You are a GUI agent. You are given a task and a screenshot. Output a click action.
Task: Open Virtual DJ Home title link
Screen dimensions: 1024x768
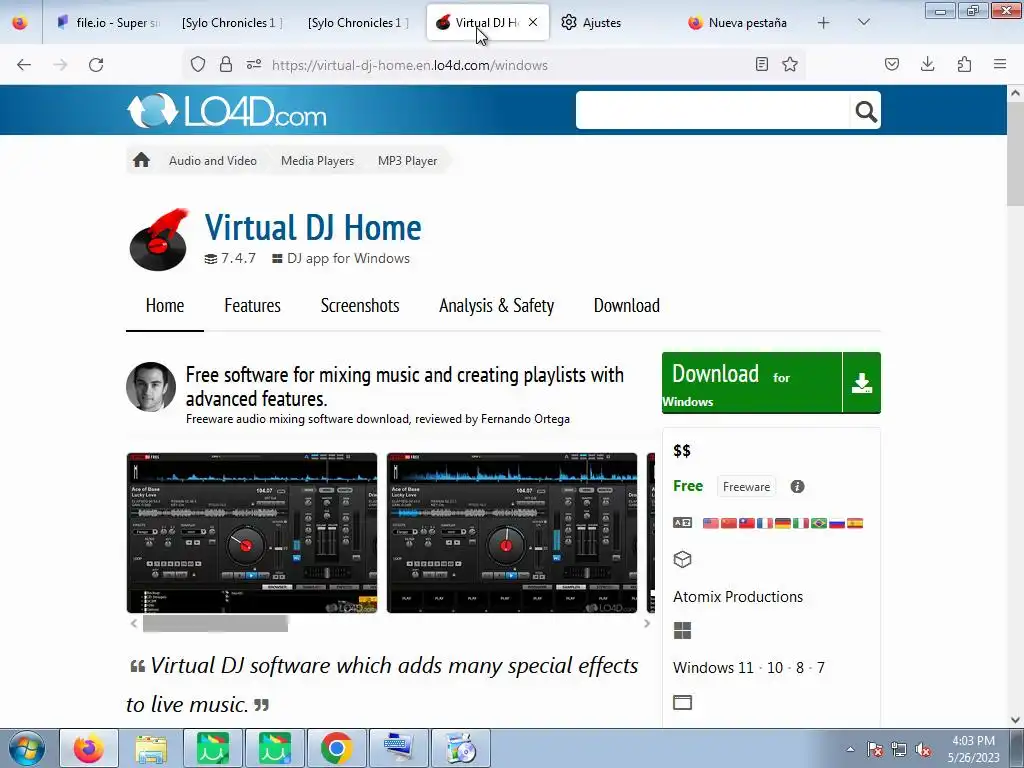[x=313, y=228]
